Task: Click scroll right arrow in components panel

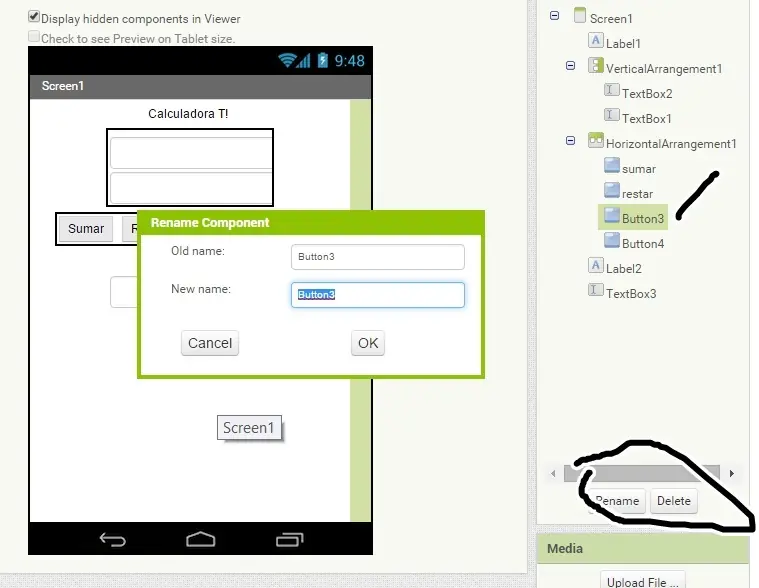Action: click(x=731, y=473)
